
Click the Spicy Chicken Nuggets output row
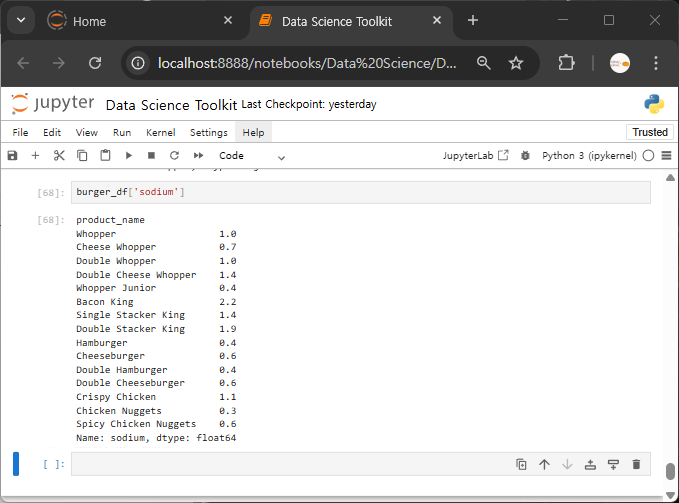point(156,424)
